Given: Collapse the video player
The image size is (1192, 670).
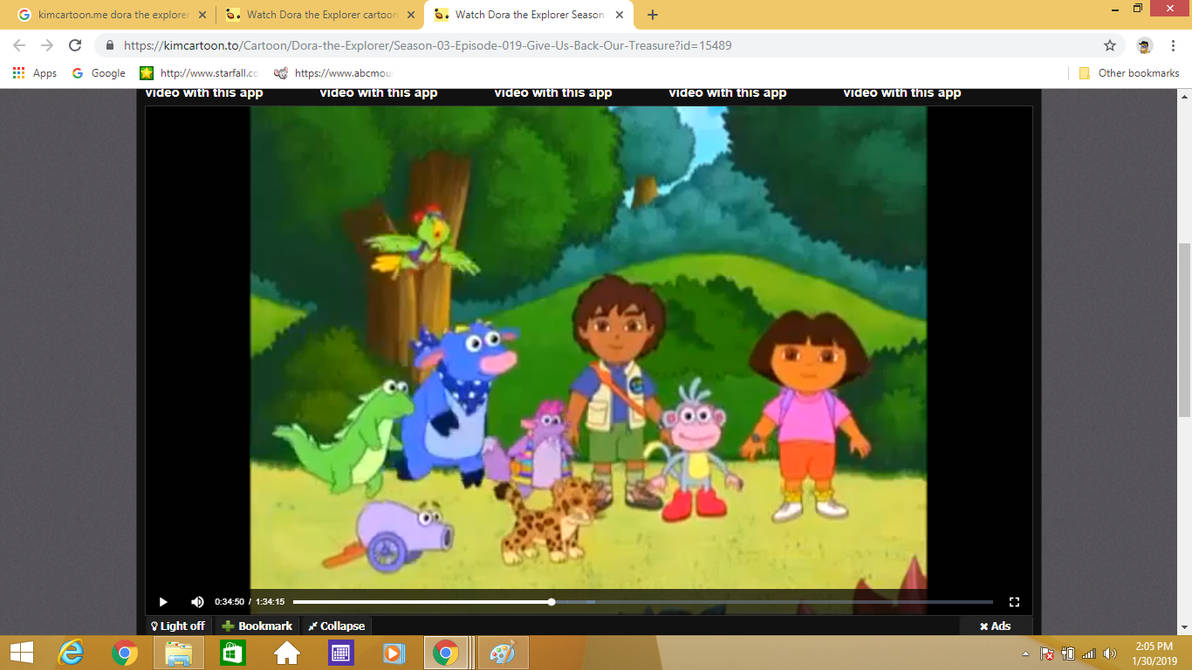Looking at the screenshot, I should [x=336, y=626].
